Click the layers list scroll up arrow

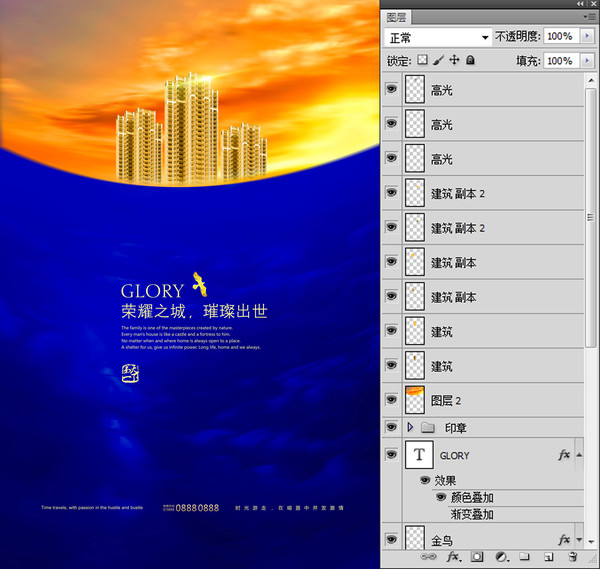591,80
